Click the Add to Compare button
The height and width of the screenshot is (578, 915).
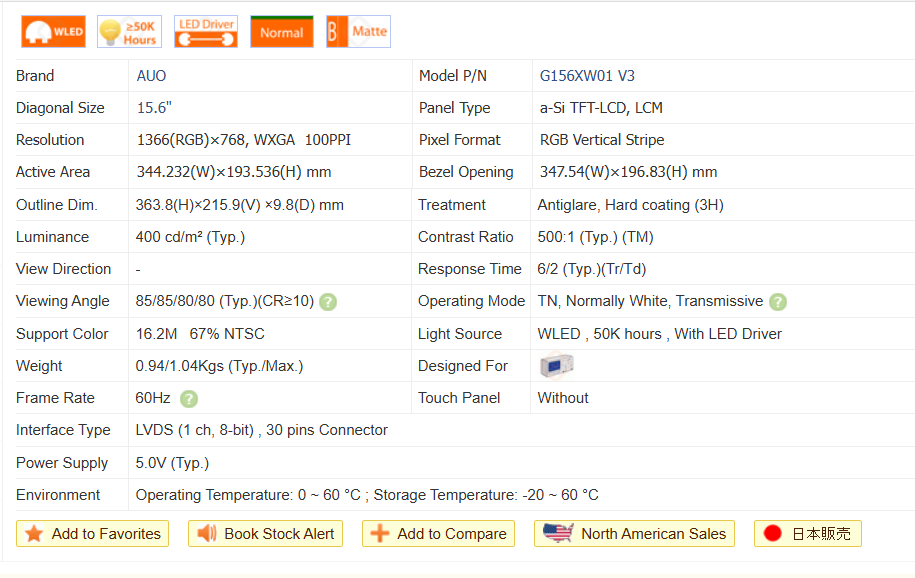click(439, 534)
